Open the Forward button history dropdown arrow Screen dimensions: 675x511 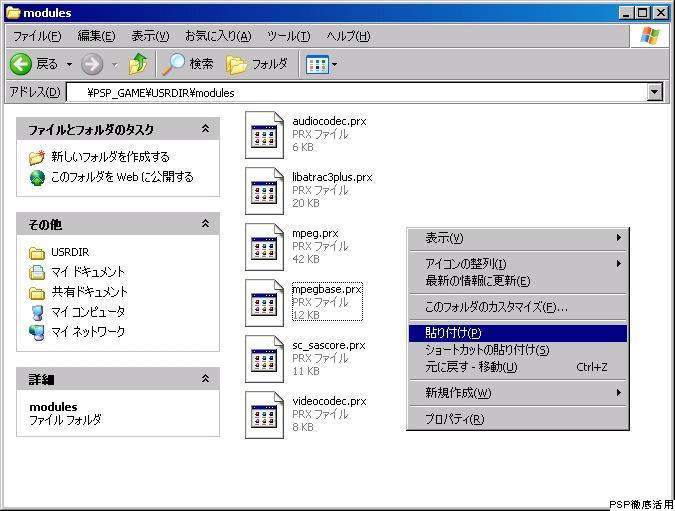(x=115, y=65)
